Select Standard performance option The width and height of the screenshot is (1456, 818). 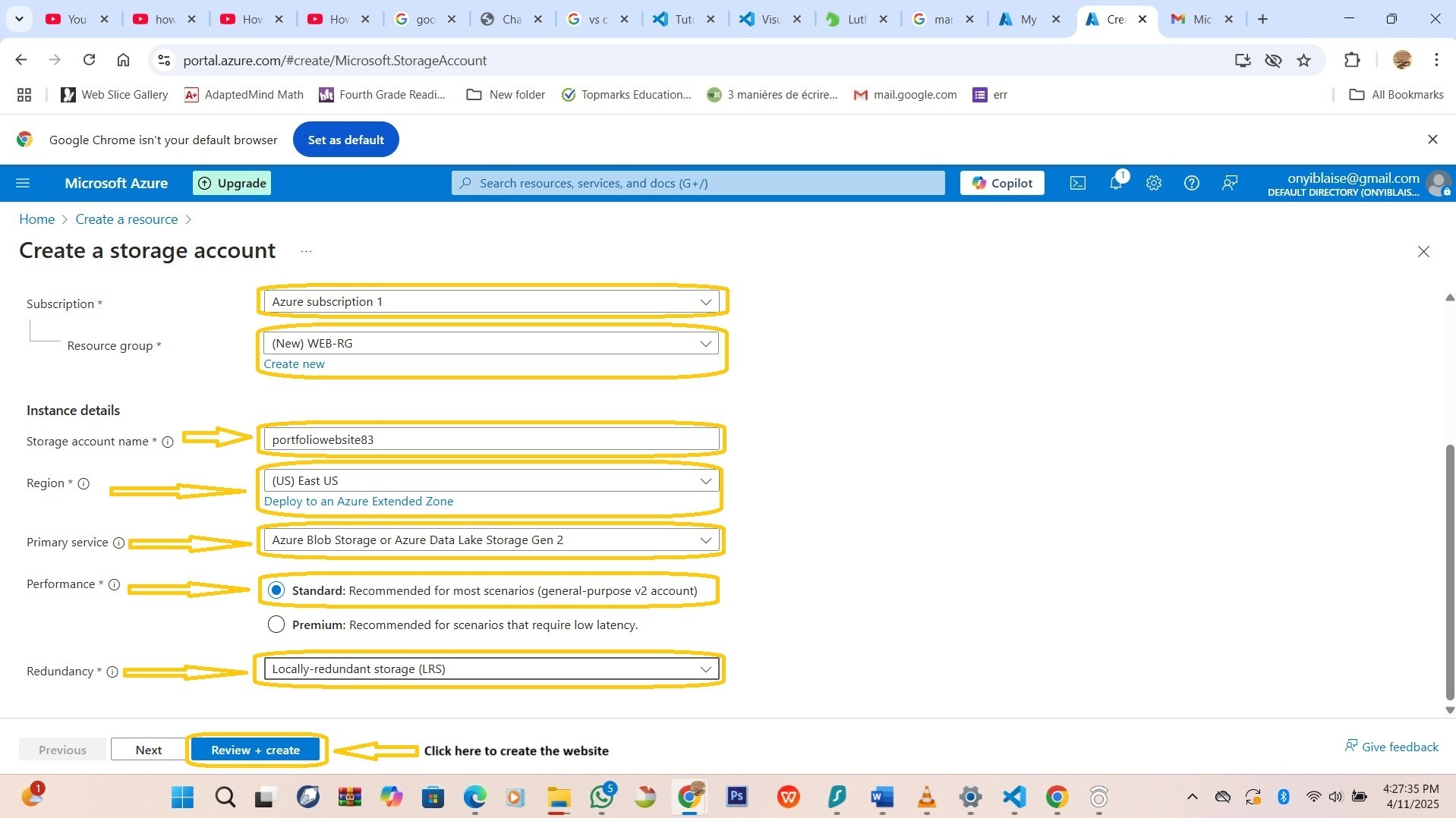(276, 590)
